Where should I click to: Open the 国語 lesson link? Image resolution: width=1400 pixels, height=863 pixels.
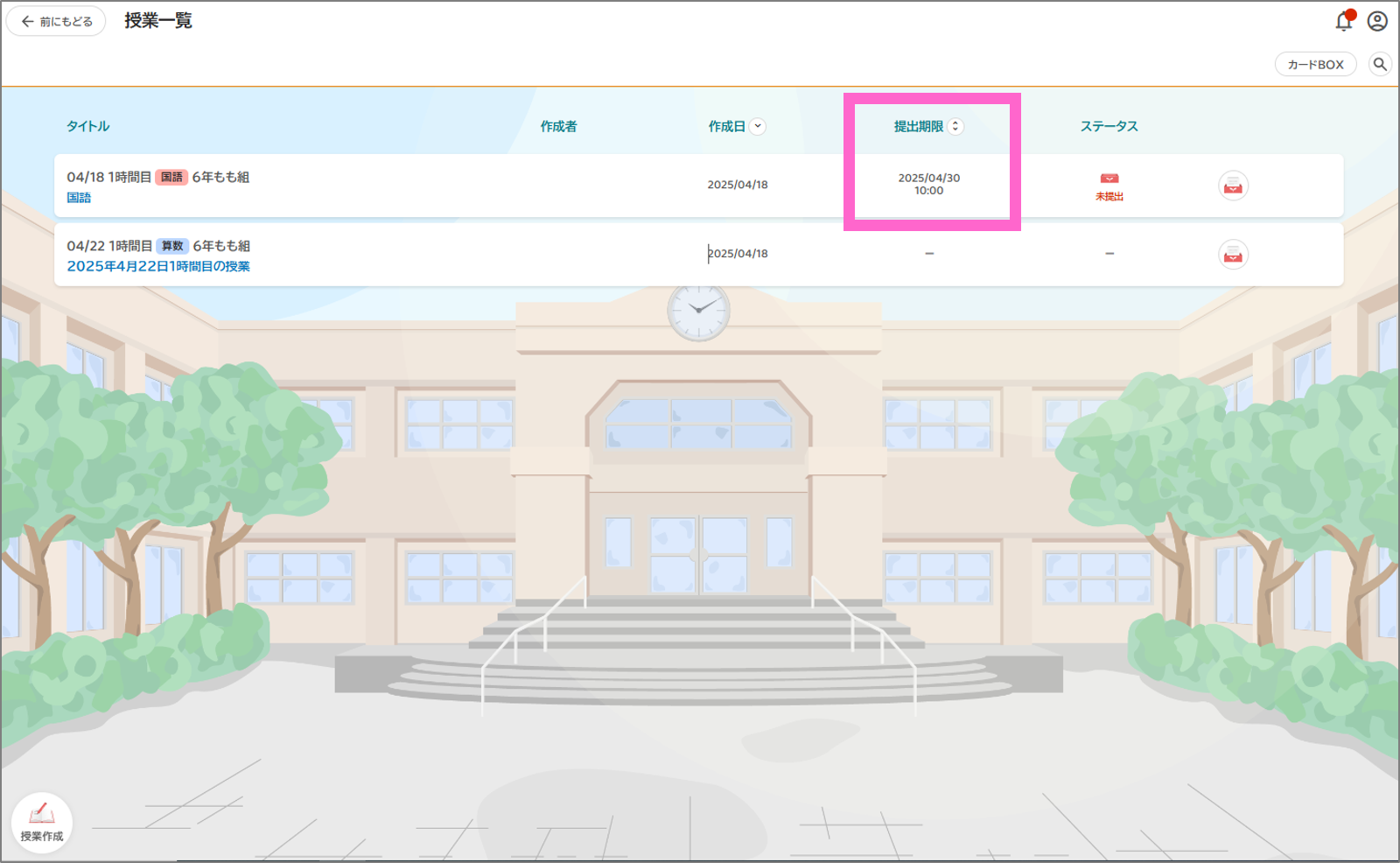tap(79, 198)
